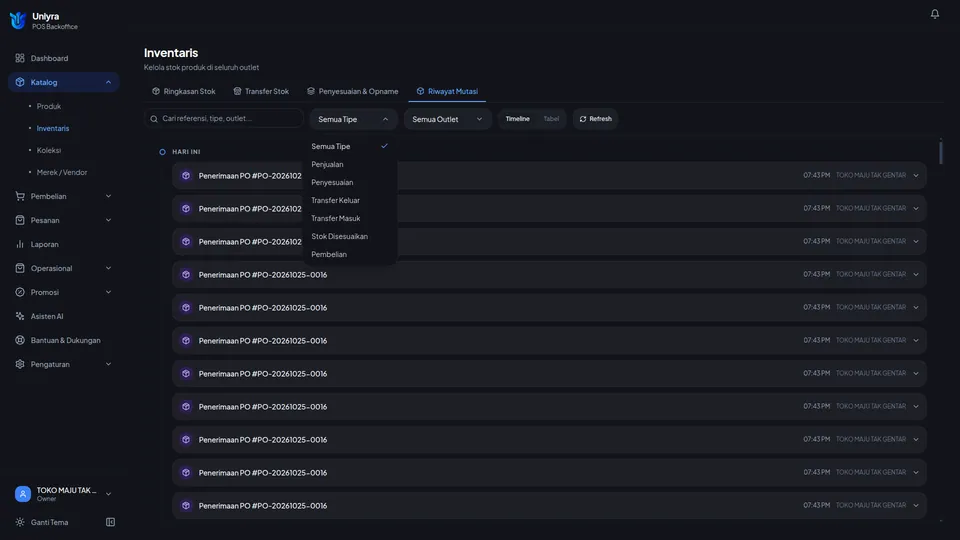Open the Riwayat Mutasi tab

pos(448,91)
